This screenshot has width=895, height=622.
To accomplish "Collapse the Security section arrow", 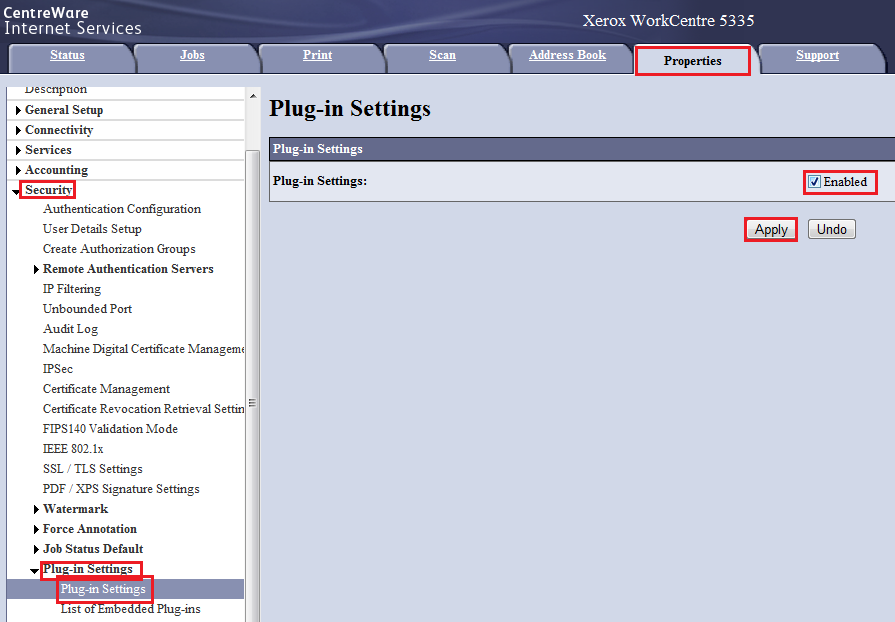I will [x=16, y=191].
